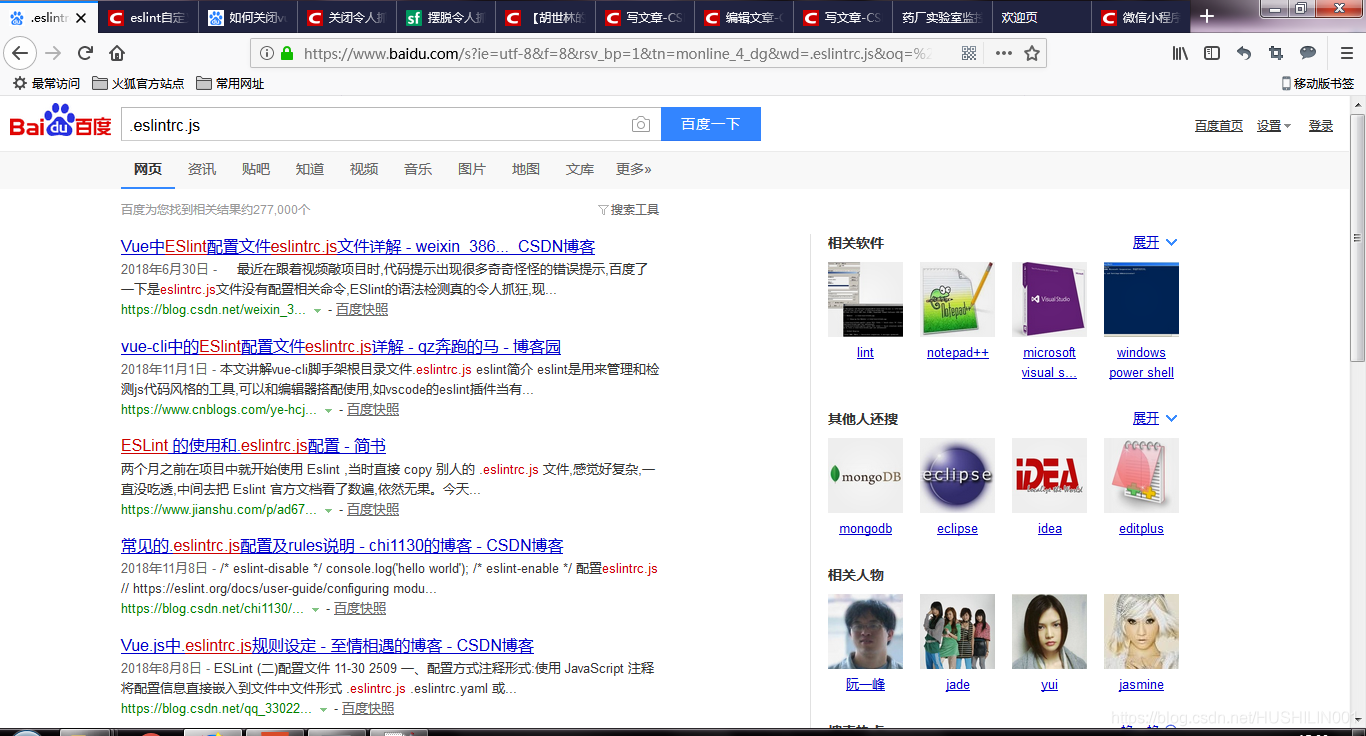
Task: Select the 地图 search category
Action: coord(526,169)
